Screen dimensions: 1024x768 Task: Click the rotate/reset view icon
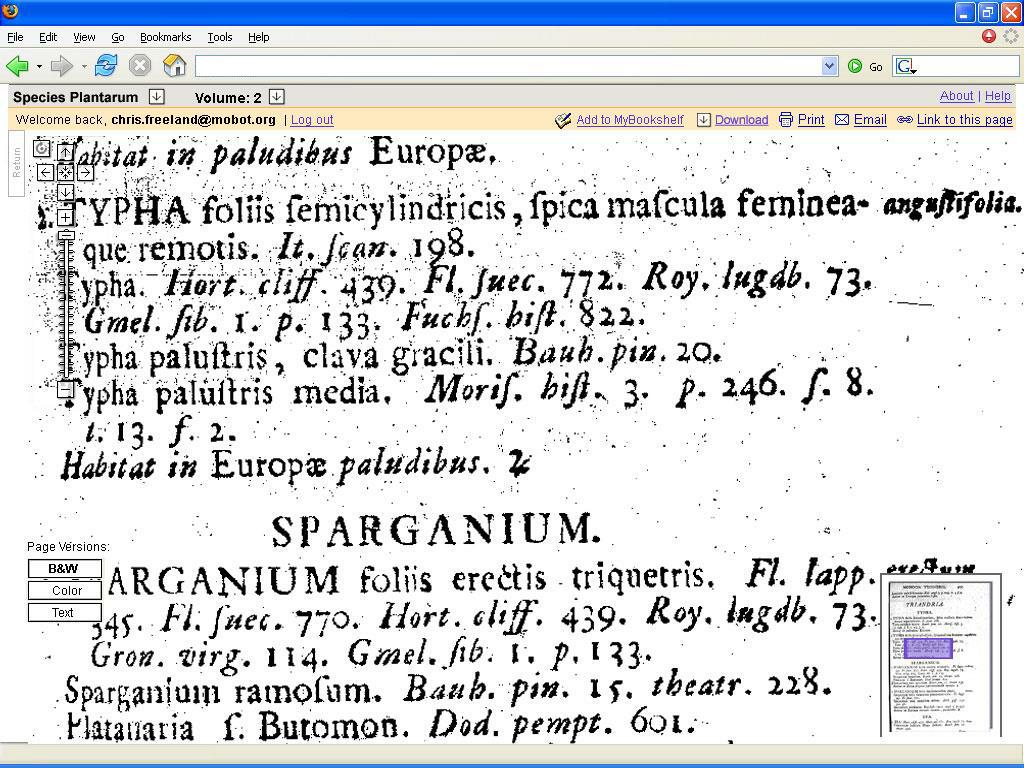tap(41, 149)
